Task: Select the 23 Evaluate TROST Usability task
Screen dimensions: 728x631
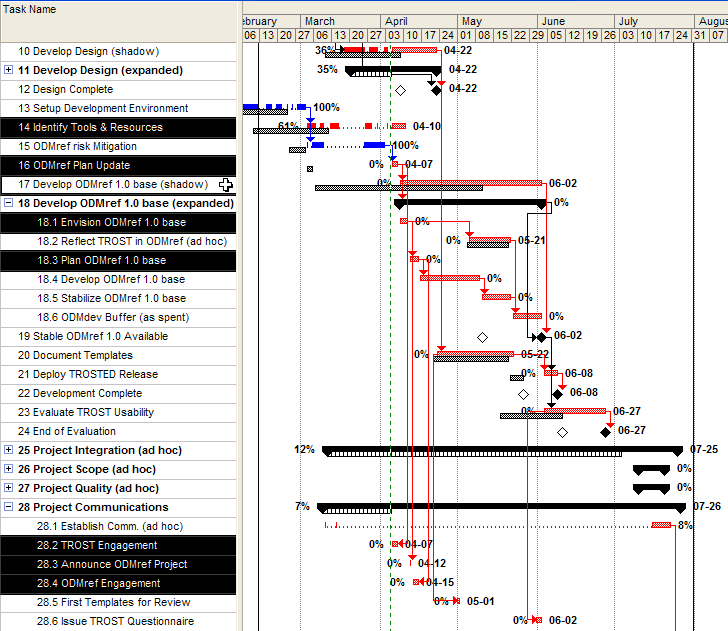Action: pos(118,412)
